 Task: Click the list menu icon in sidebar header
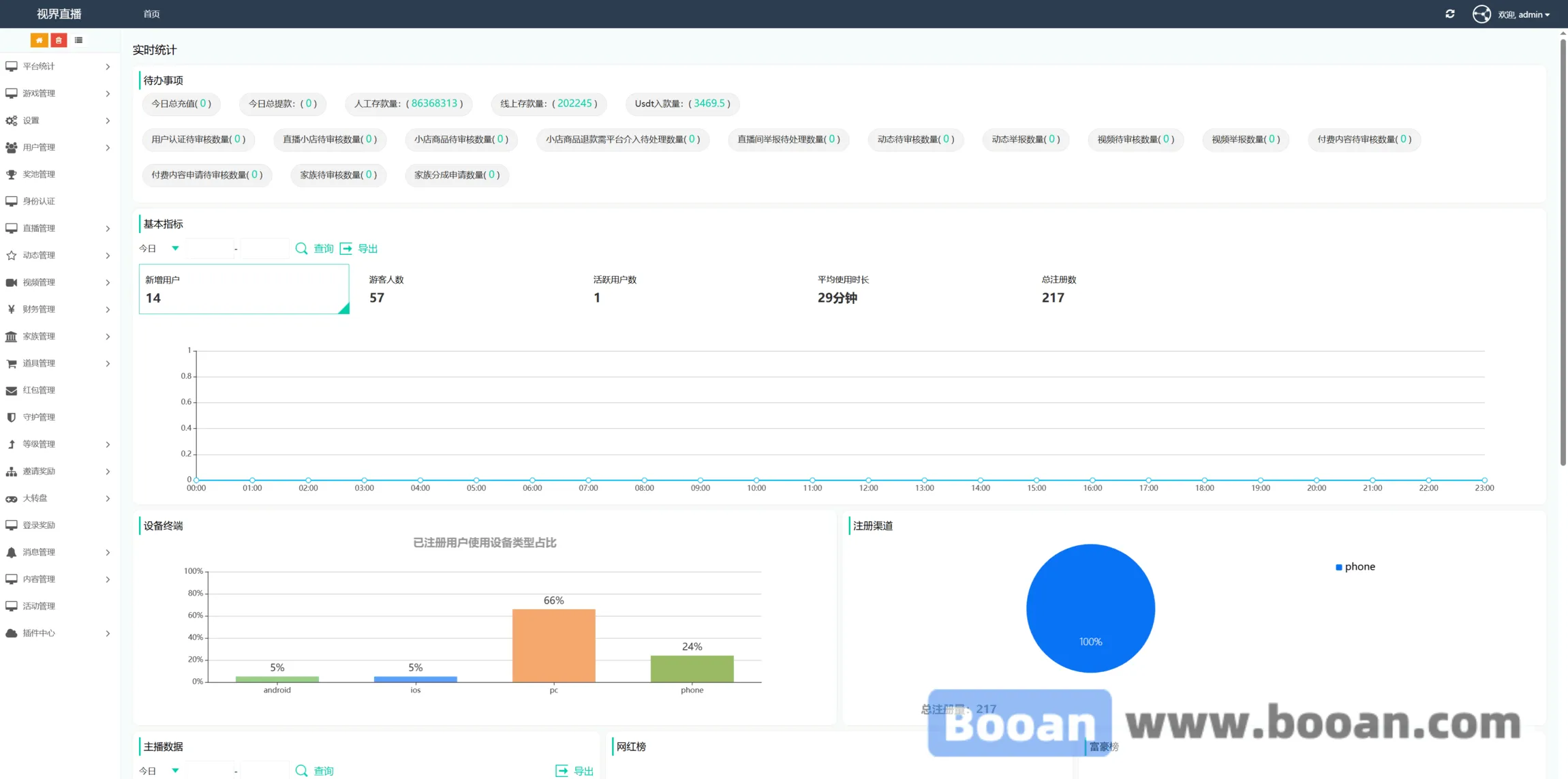pos(79,40)
